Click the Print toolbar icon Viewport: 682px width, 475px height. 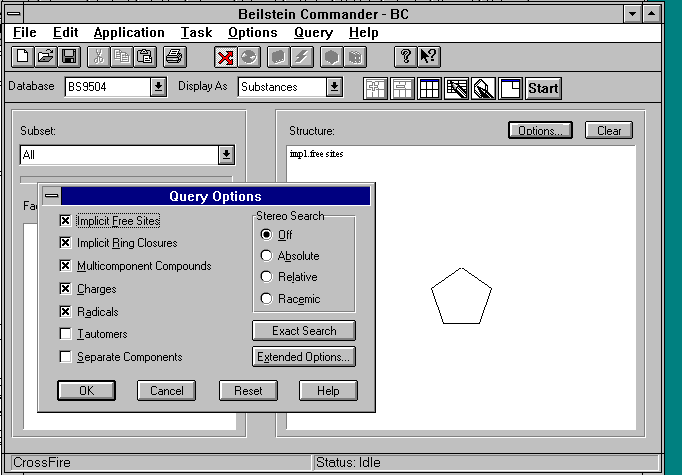point(174,57)
